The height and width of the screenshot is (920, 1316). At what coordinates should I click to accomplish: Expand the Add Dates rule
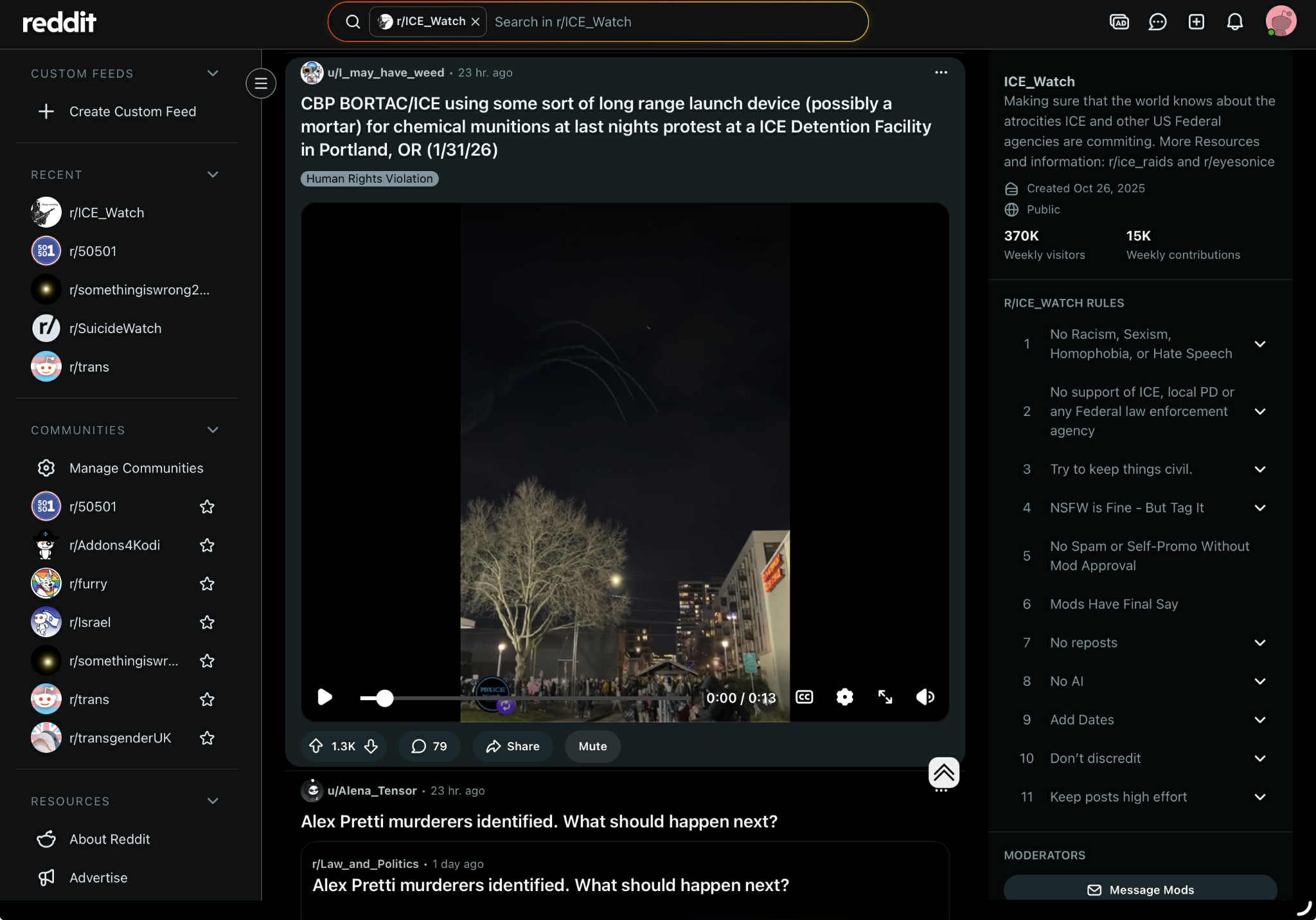coord(1259,720)
